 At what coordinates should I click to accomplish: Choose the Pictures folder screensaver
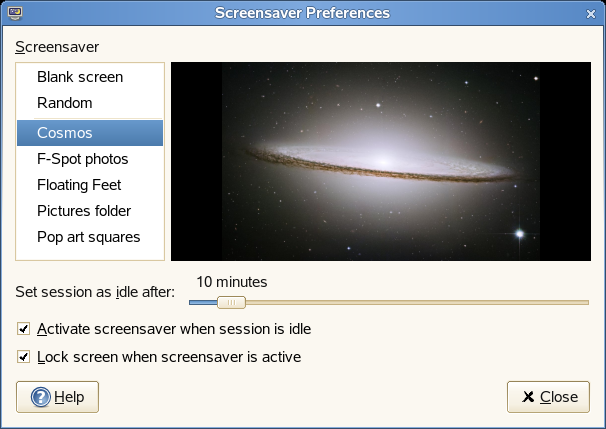pos(84,211)
